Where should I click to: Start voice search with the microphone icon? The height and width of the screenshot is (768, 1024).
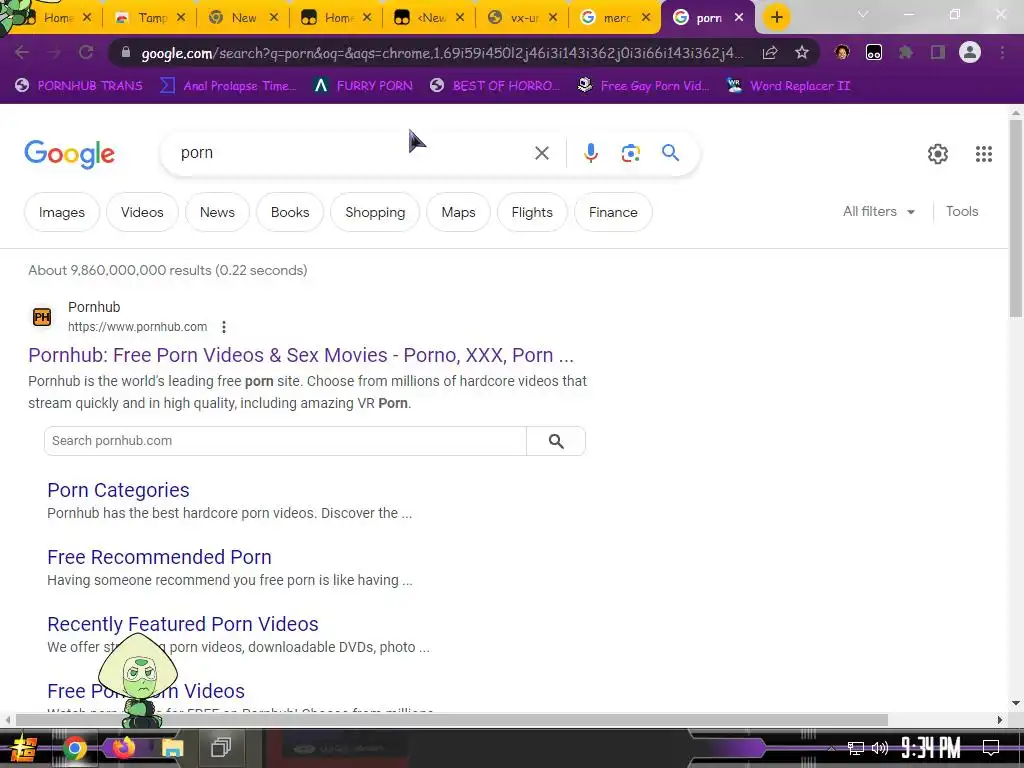click(x=590, y=153)
